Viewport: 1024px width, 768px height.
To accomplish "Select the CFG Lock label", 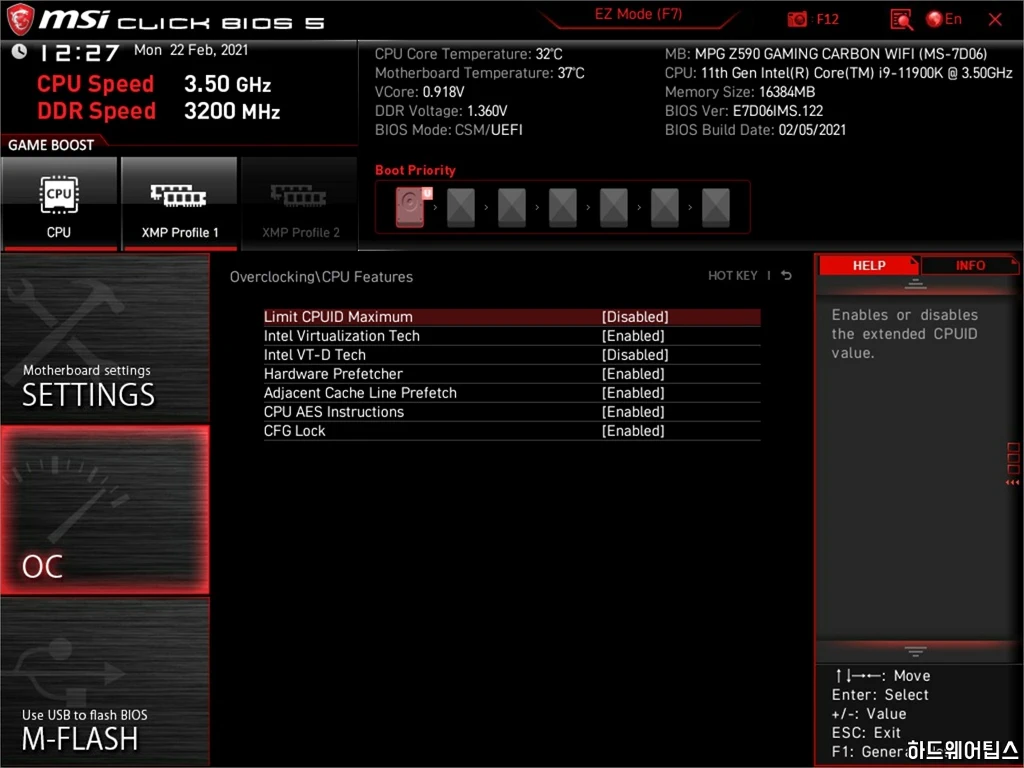I will (295, 430).
